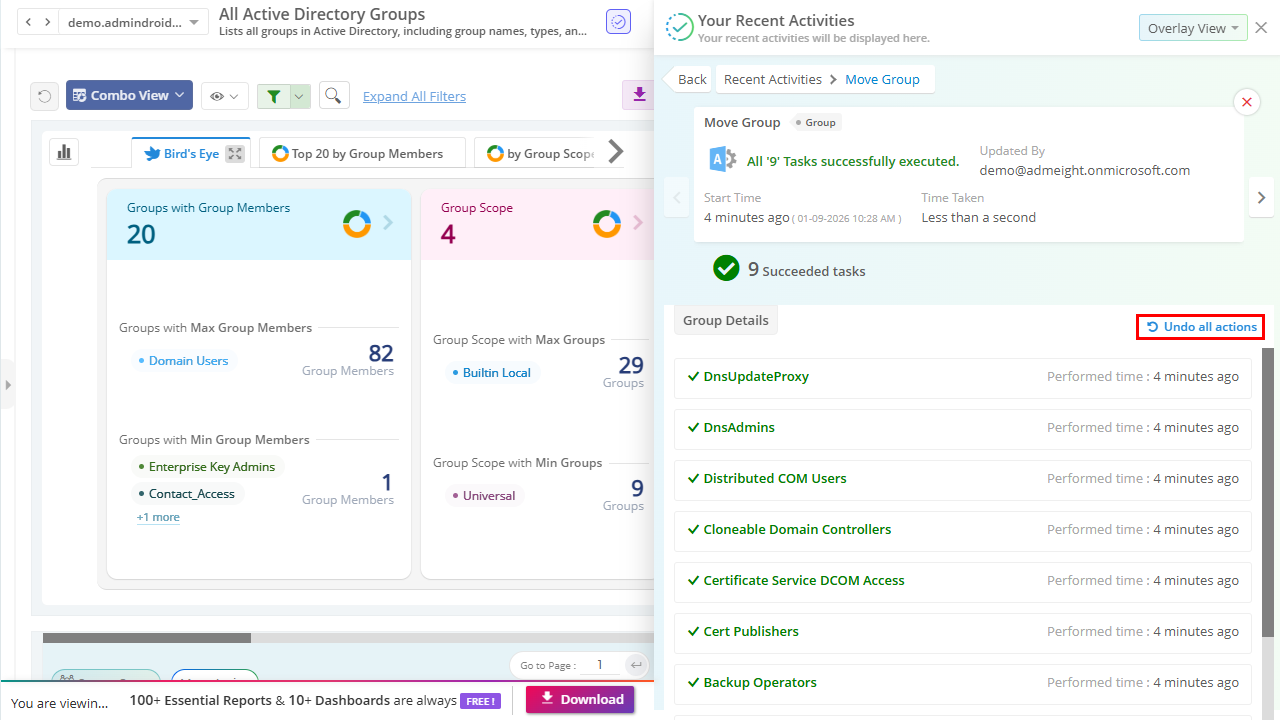This screenshot has height=720, width=1280.
Task: Click Universal scope tag
Action: point(483,496)
